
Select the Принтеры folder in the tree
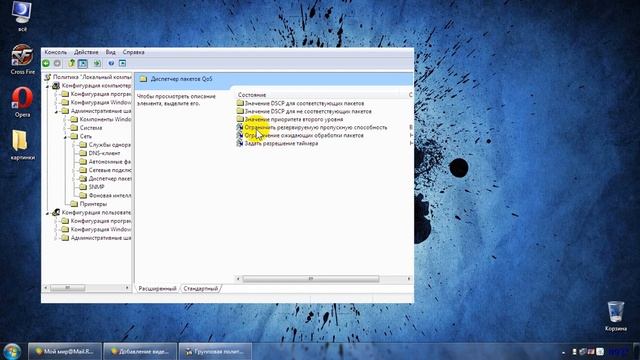tap(93, 204)
